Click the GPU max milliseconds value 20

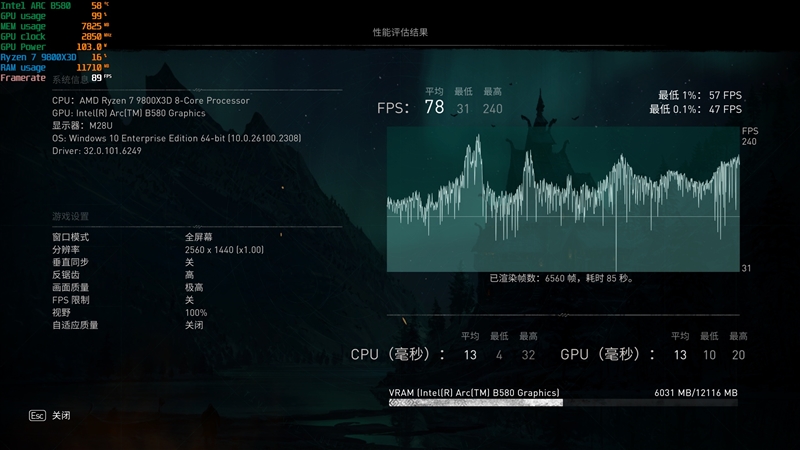[738, 355]
